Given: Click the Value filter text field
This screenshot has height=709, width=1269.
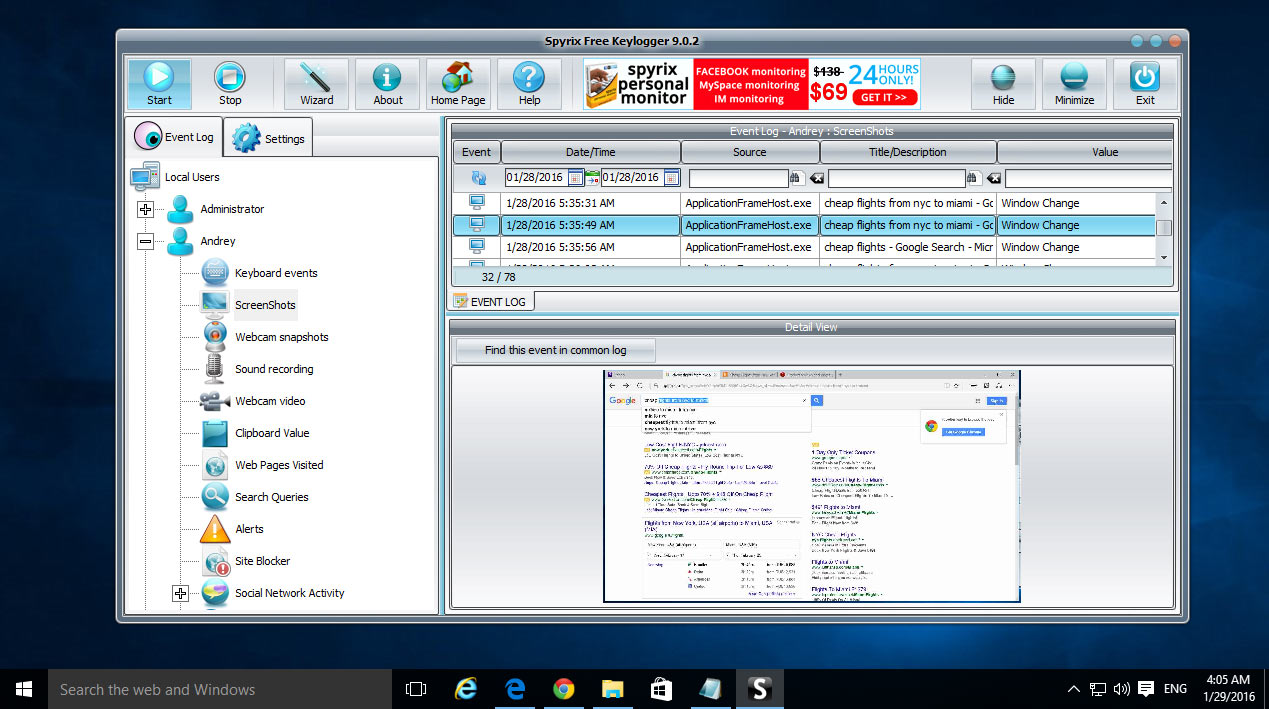Looking at the screenshot, I should (x=1088, y=178).
